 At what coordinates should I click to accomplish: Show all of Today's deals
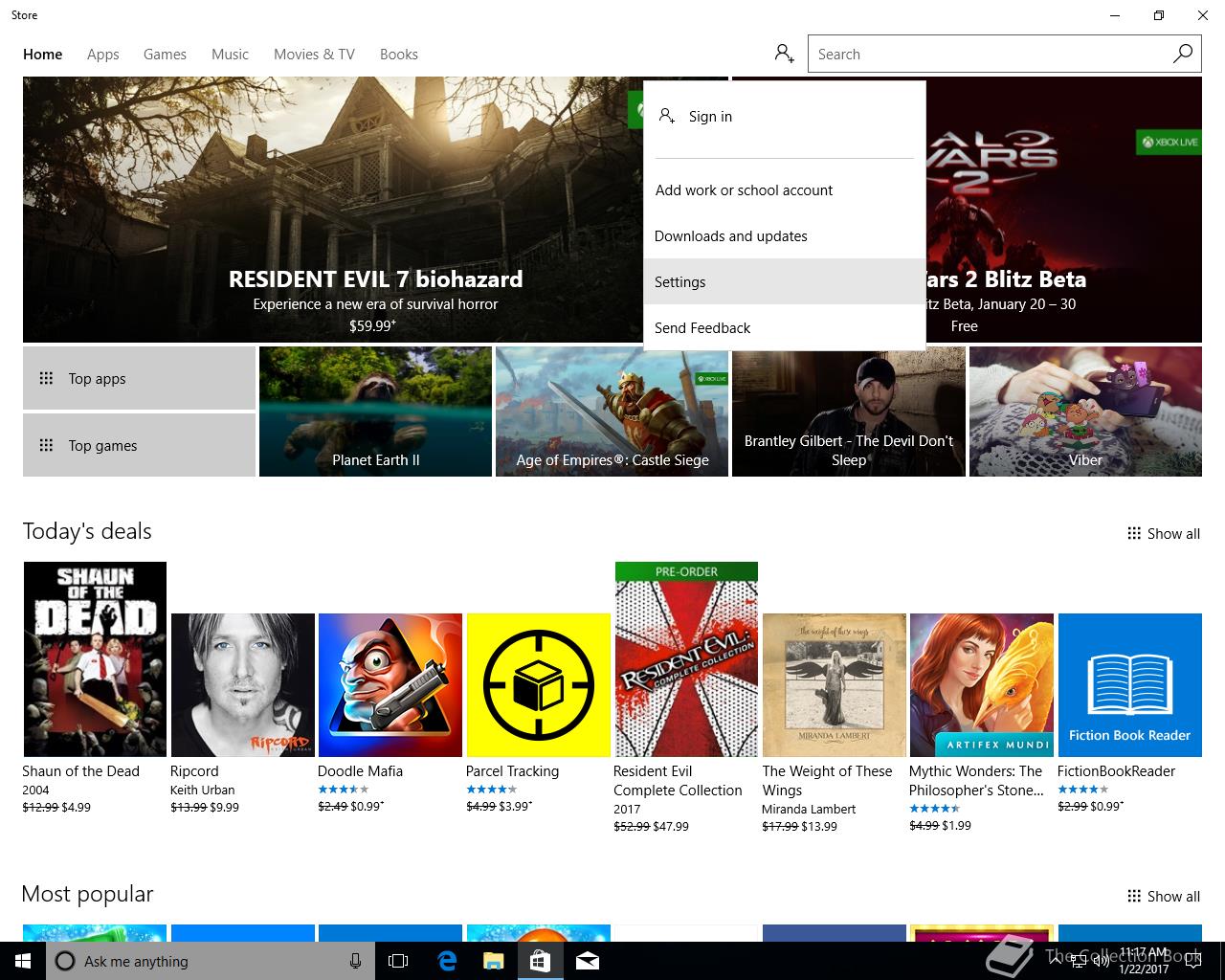pyautogui.click(x=1164, y=534)
